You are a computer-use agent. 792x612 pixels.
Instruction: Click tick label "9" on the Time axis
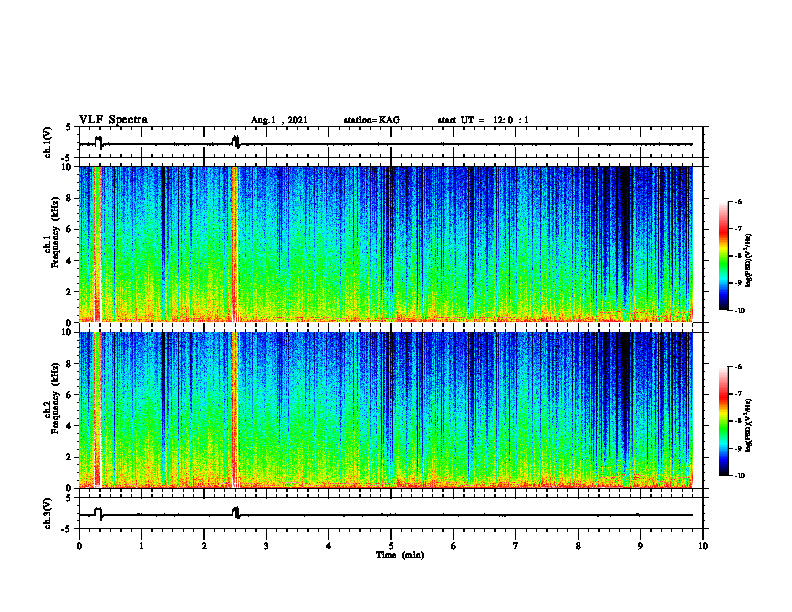point(640,546)
